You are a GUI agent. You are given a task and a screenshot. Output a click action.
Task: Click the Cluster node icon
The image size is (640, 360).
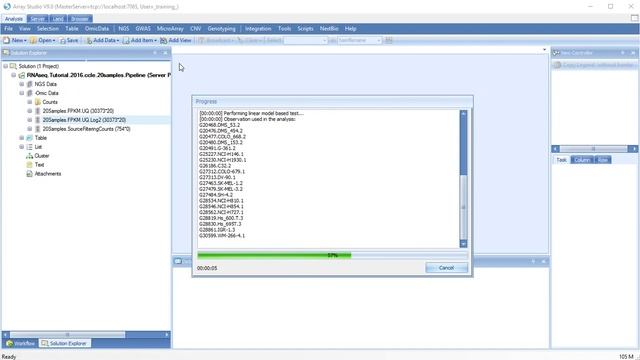(29, 156)
